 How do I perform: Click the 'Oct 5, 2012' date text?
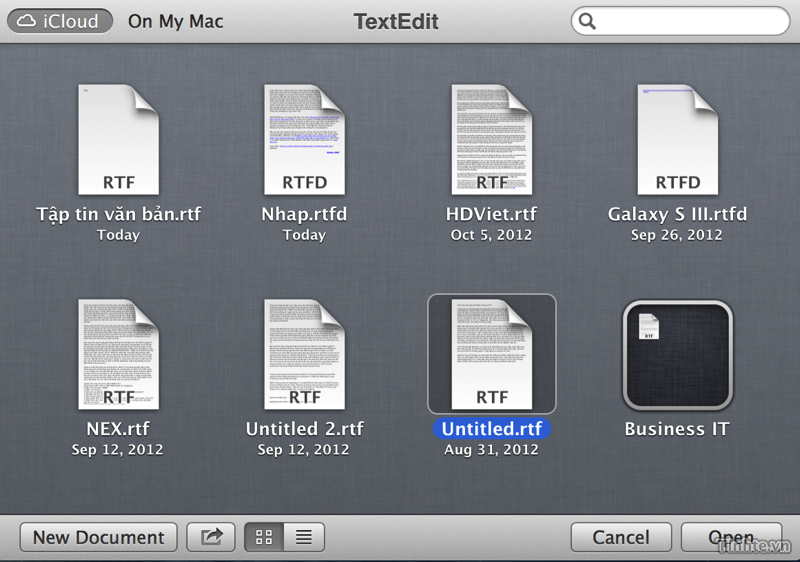pyautogui.click(x=491, y=235)
